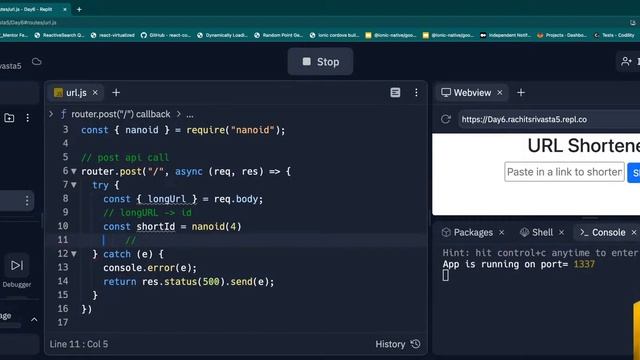Click the new folder icon in sidebar
Screen dimensions: 640x360
pos(9,118)
